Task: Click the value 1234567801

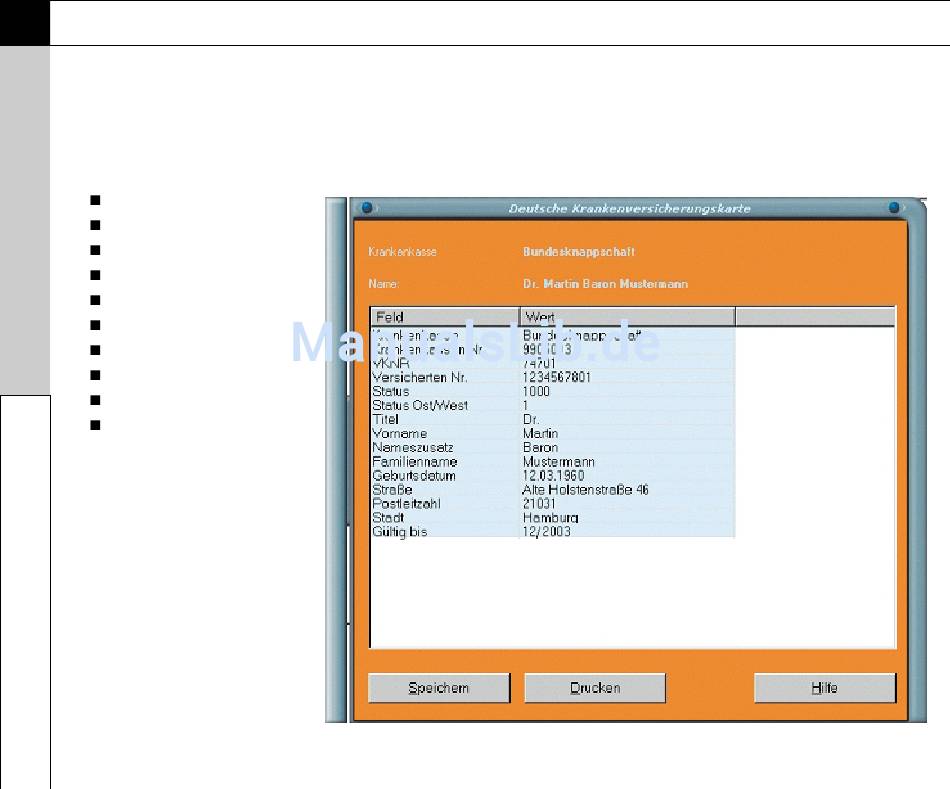Action: 557,378
